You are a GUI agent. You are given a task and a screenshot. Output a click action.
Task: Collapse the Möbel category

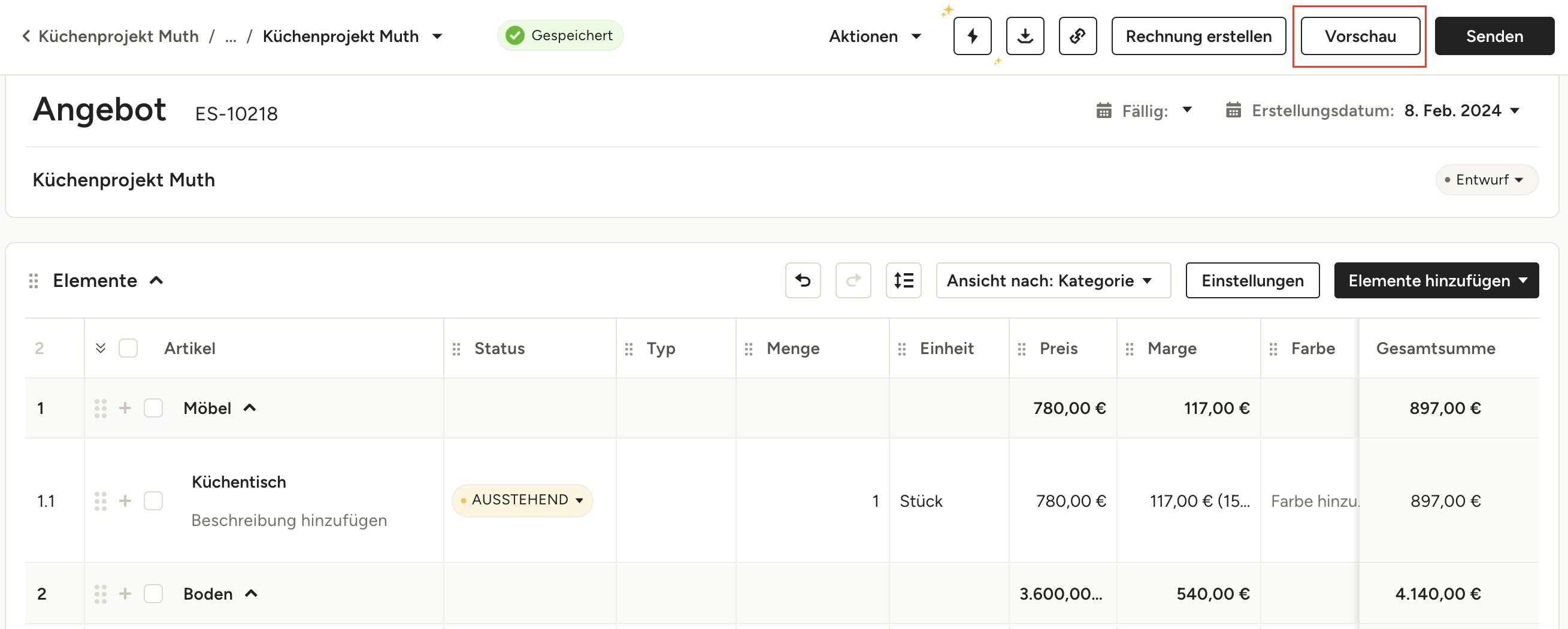tap(250, 408)
